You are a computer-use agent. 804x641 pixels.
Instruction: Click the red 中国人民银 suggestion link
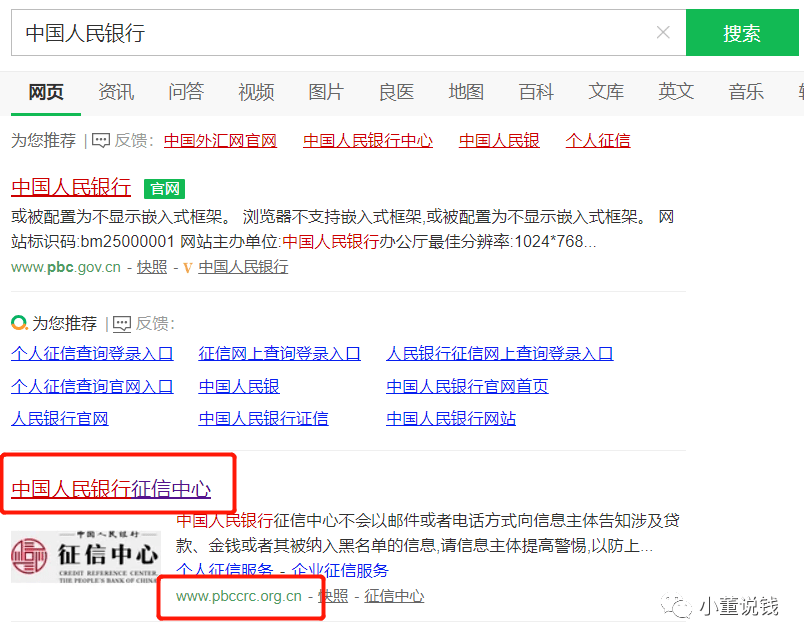pos(499,141)
